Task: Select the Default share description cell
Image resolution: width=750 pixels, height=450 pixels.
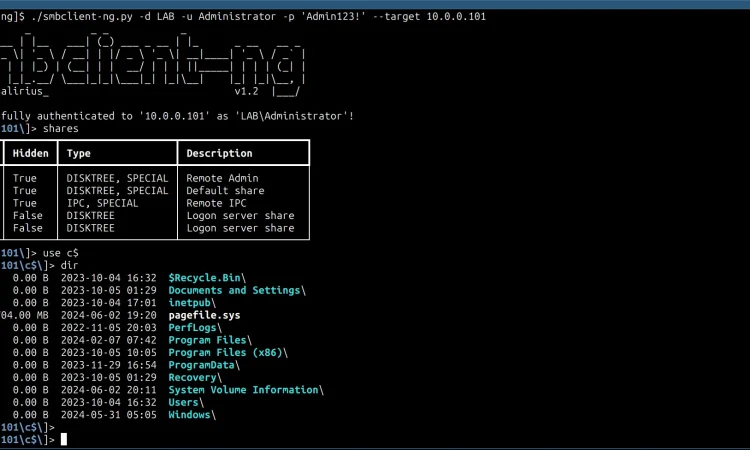Action: 225,191
